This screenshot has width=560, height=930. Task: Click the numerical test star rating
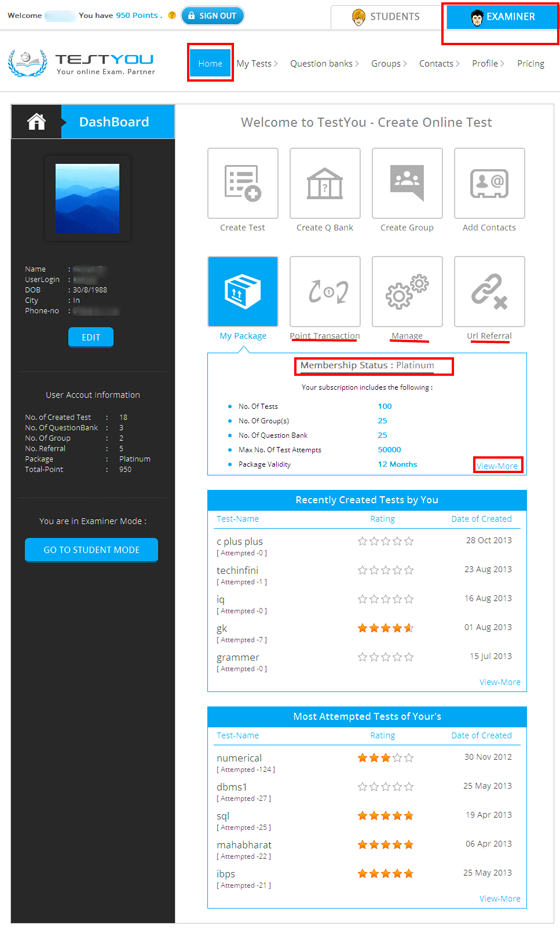coord(386,757)
